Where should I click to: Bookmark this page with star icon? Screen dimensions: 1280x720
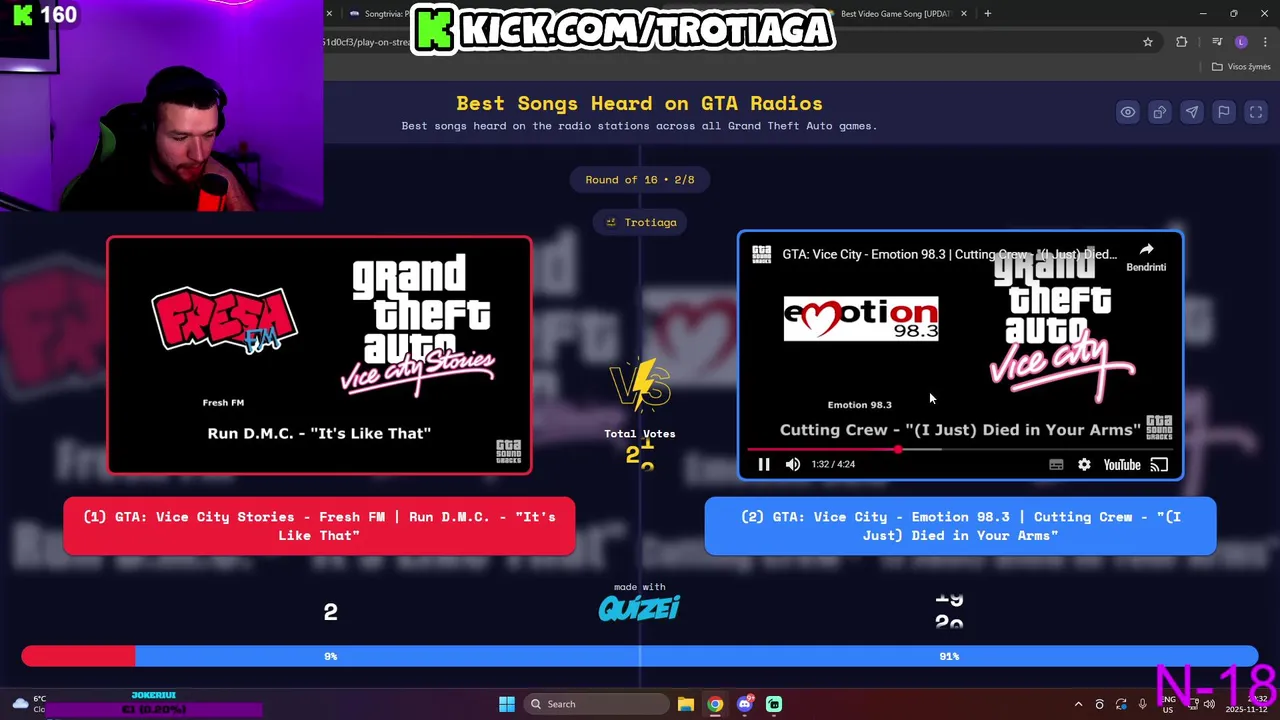(1148, 42)
